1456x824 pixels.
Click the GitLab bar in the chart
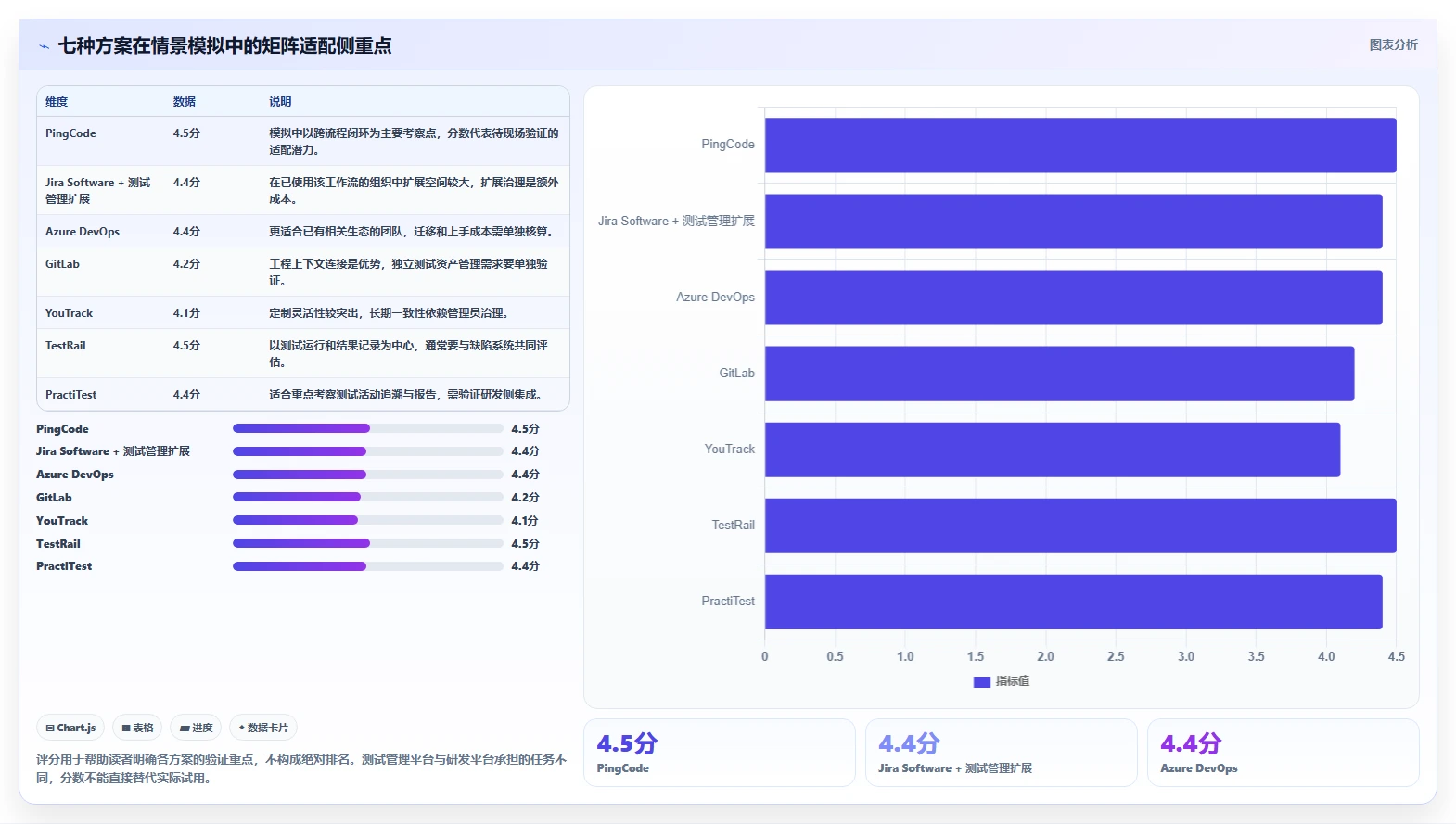[1059, 374]
